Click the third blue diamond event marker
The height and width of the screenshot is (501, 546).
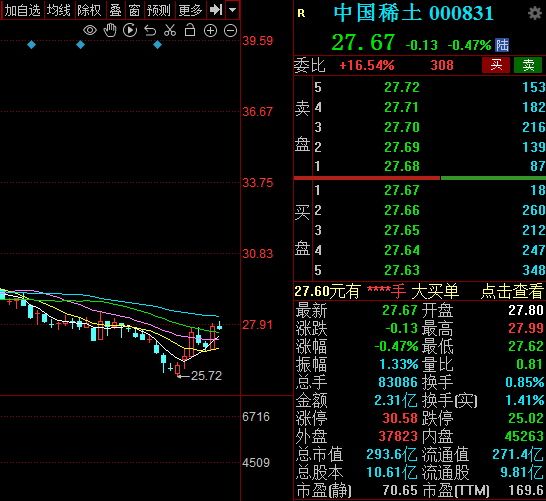point(157,45)
